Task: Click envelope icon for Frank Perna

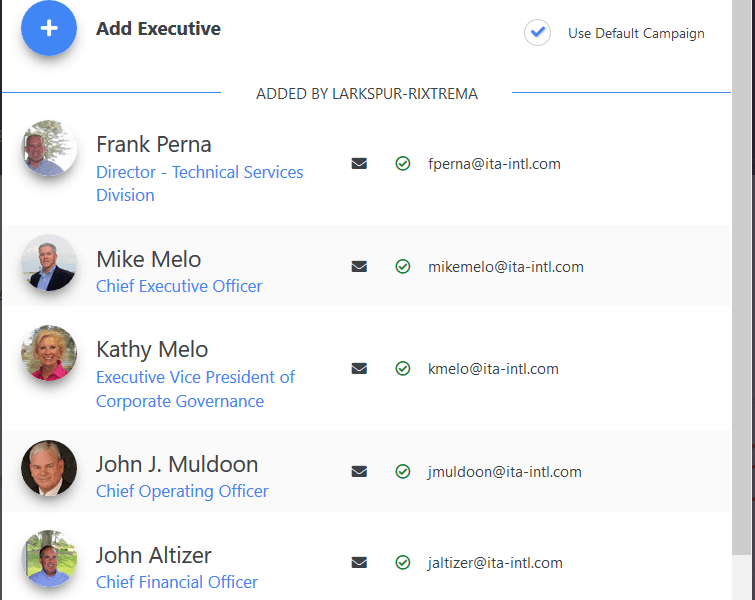Action: click(359, 164)
